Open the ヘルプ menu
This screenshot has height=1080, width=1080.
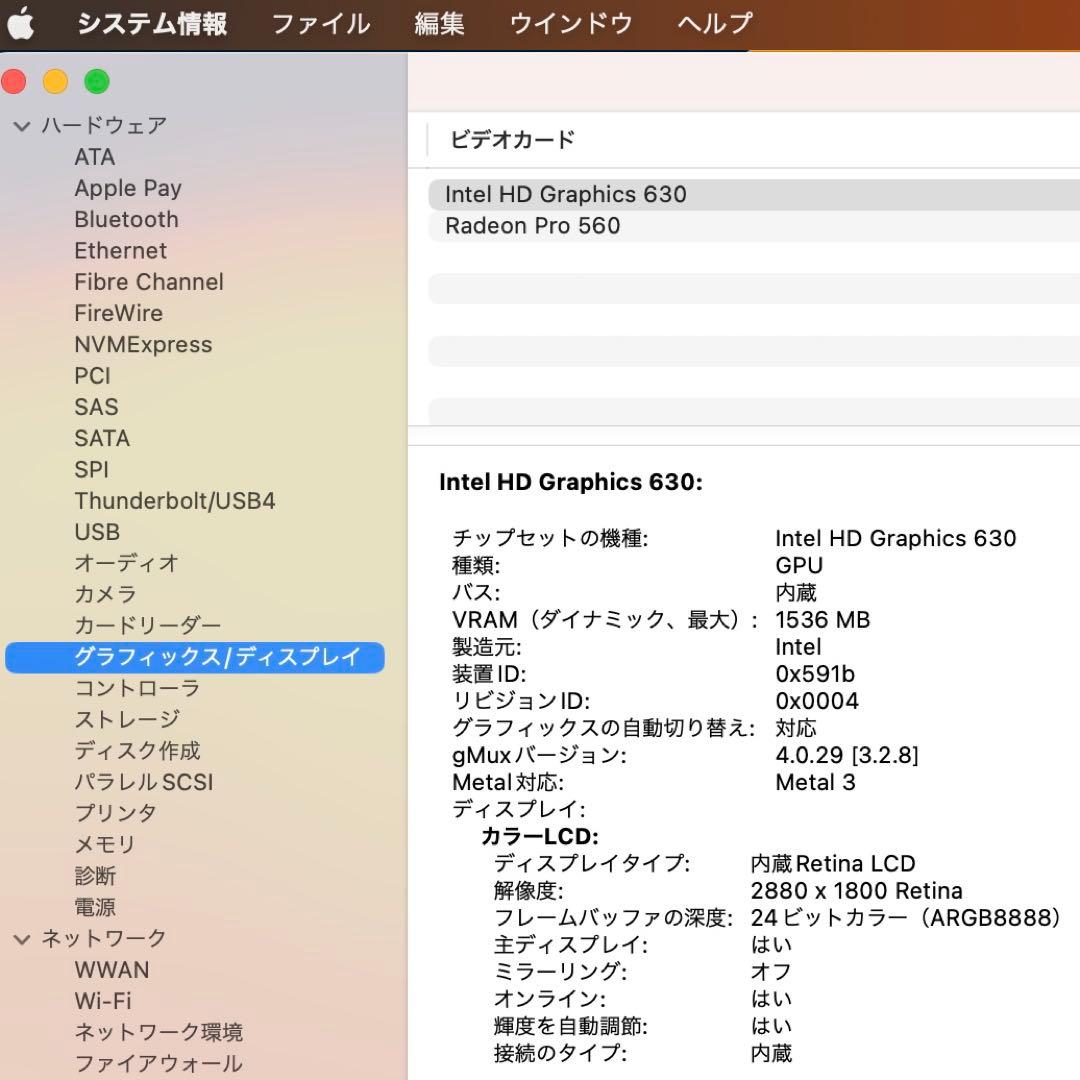711,23
